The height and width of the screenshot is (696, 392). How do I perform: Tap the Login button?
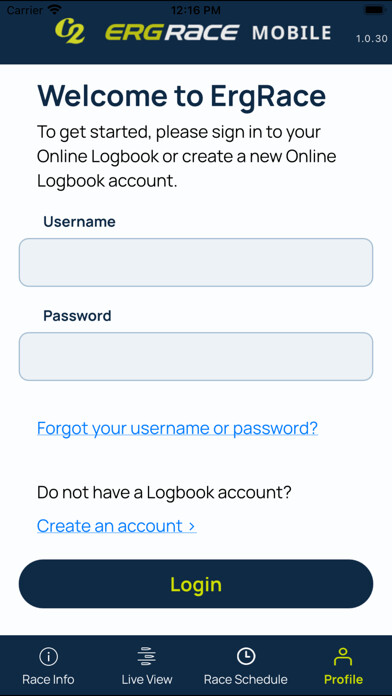tap(196, 584)
